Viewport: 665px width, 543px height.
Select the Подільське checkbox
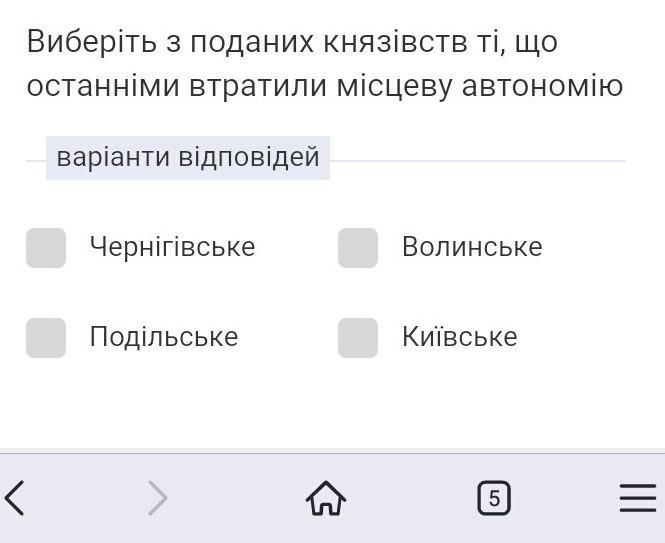click(46, 338)
